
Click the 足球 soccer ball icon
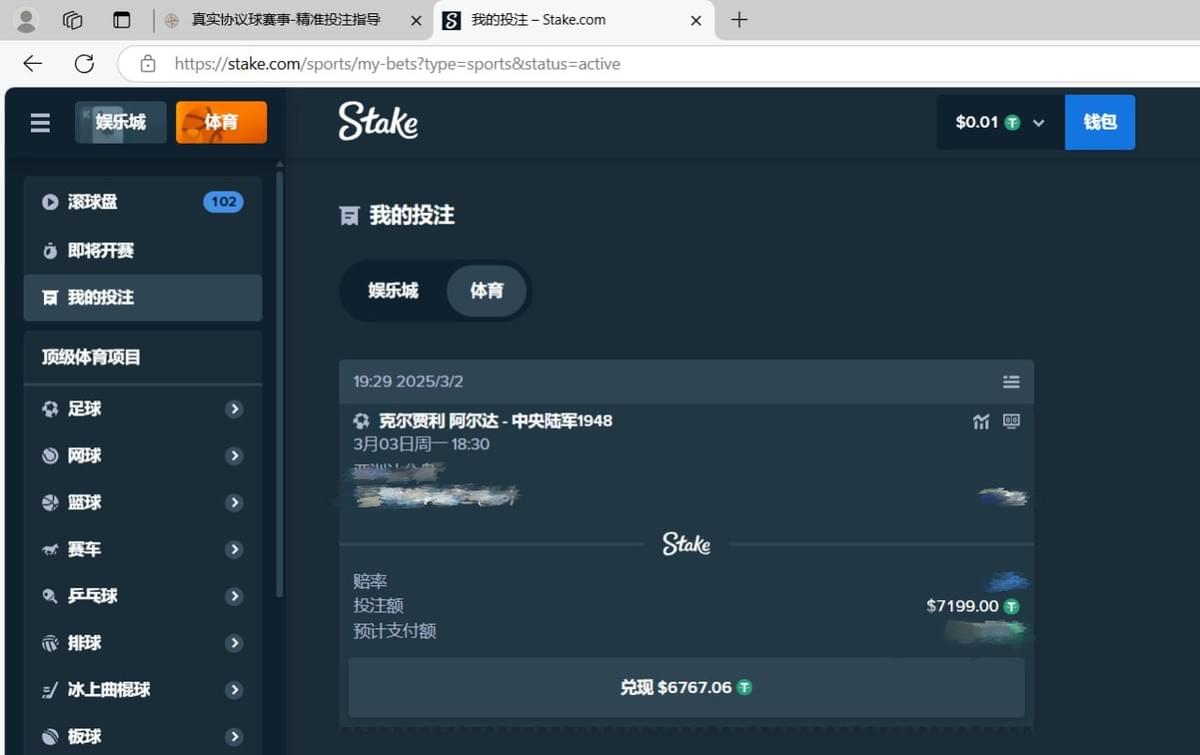pyautogui.click(x=50, y=409)
